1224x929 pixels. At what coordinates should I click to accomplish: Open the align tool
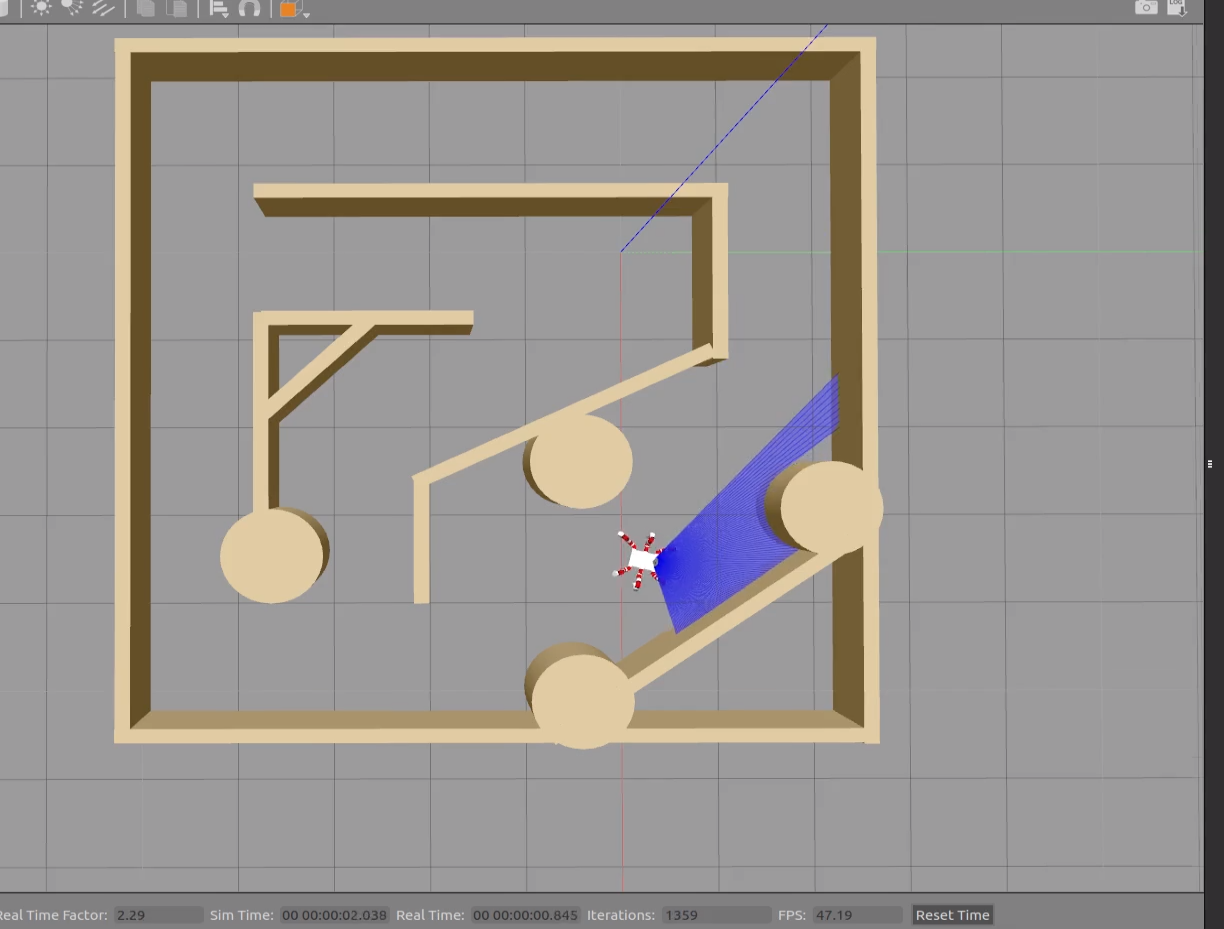point(219,9)
